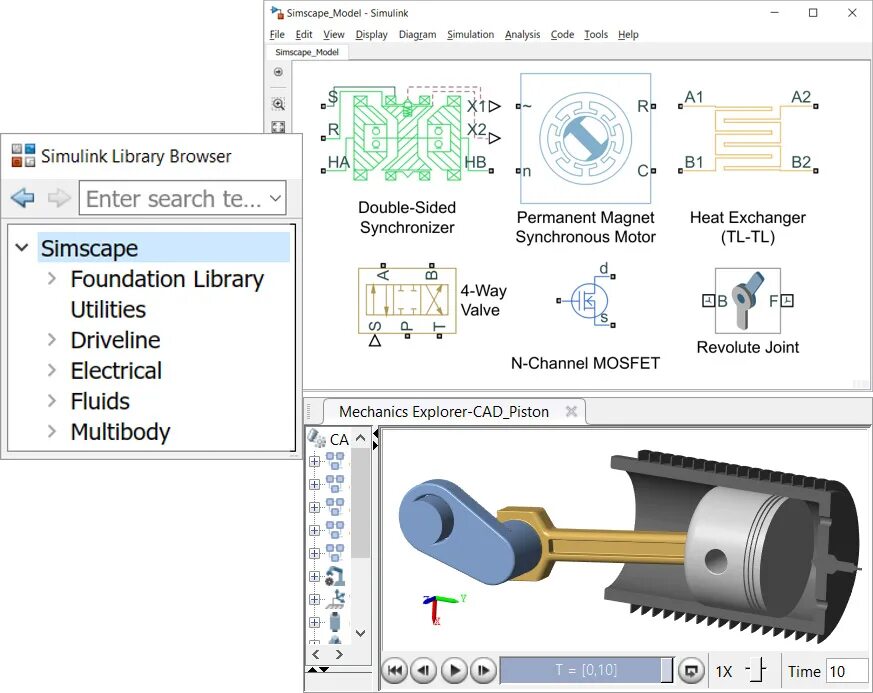Expand the world frame node plus box
The image size is (873, 693).
[315, 599]
